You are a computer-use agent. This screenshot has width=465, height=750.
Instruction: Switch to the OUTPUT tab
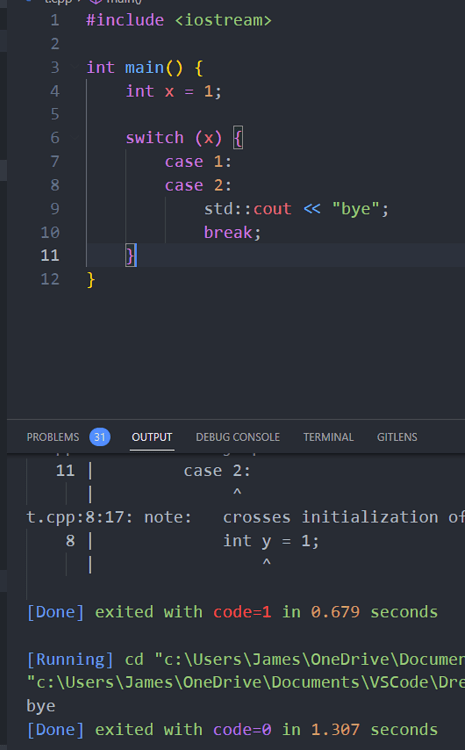click(x=152, y=437)
